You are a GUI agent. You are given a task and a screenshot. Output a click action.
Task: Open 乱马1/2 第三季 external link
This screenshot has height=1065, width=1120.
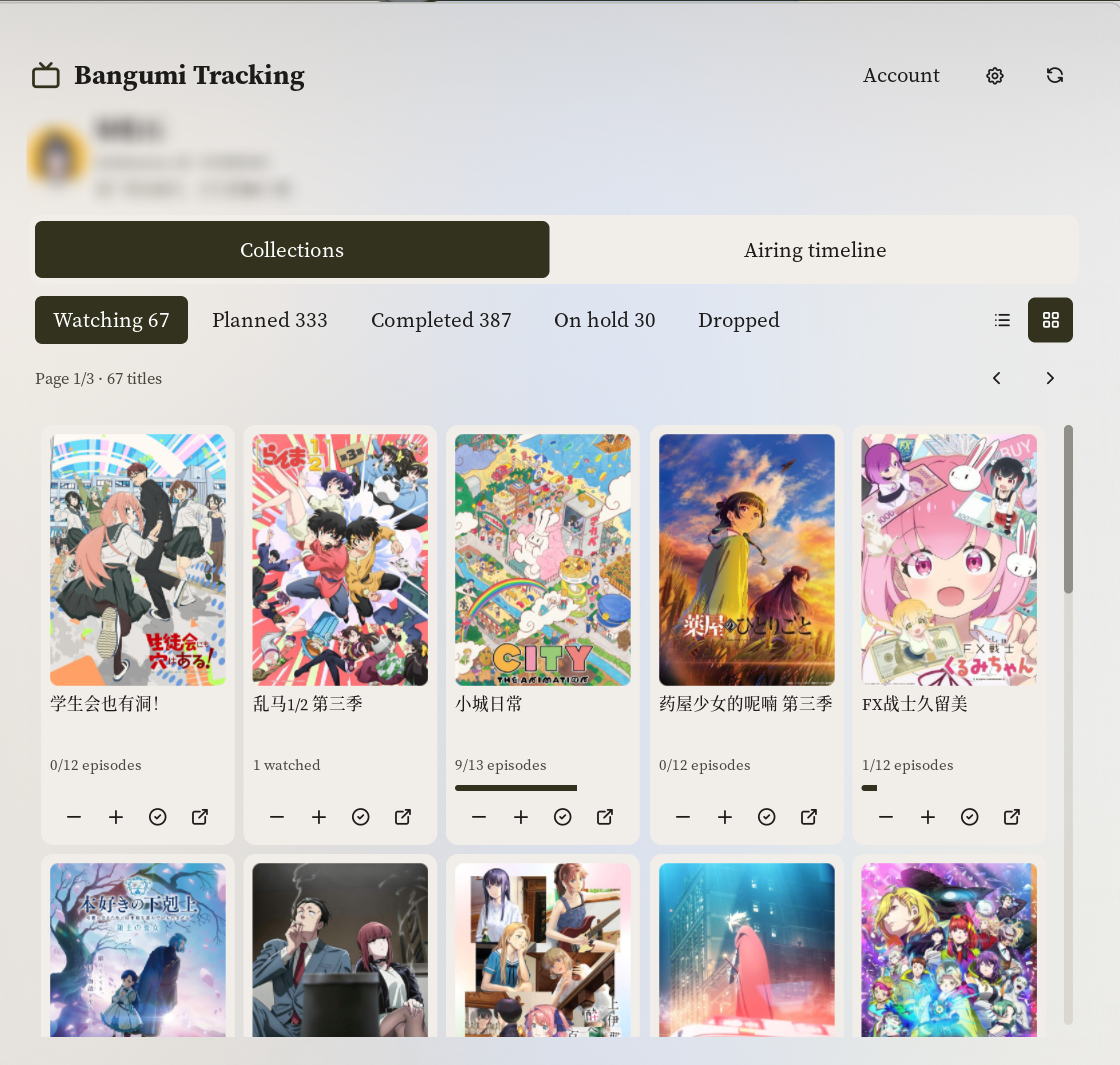coord(403,816)
